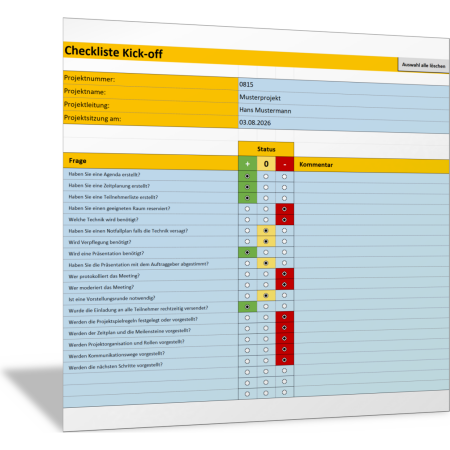Choose plus radio for 'Werden Kommunikationswege vorgestellt'
This screenshot has height=450, width=450.
pos(247,350)
